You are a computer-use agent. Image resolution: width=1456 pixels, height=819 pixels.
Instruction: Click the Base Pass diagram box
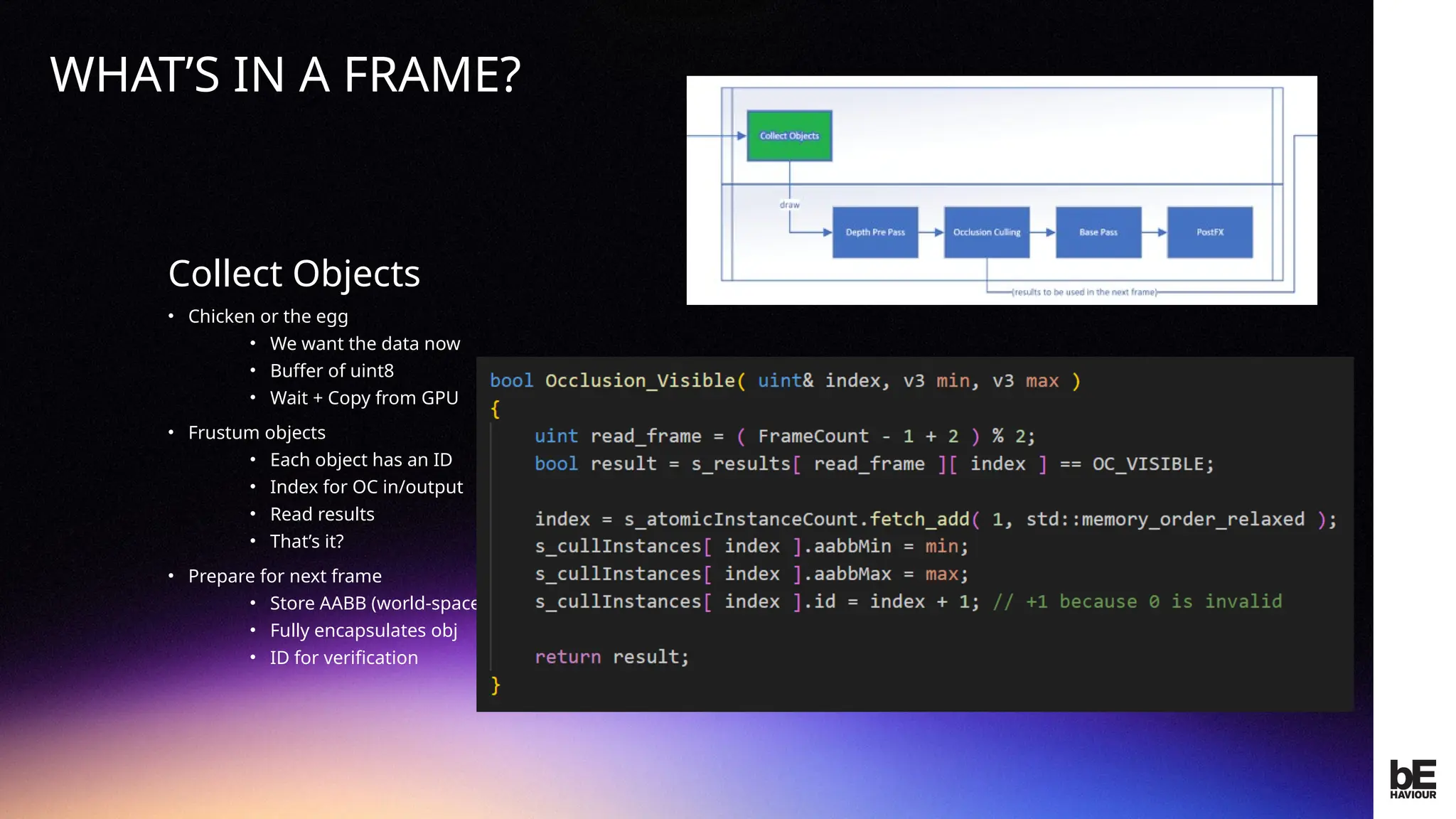click(x=1098, y=232)
